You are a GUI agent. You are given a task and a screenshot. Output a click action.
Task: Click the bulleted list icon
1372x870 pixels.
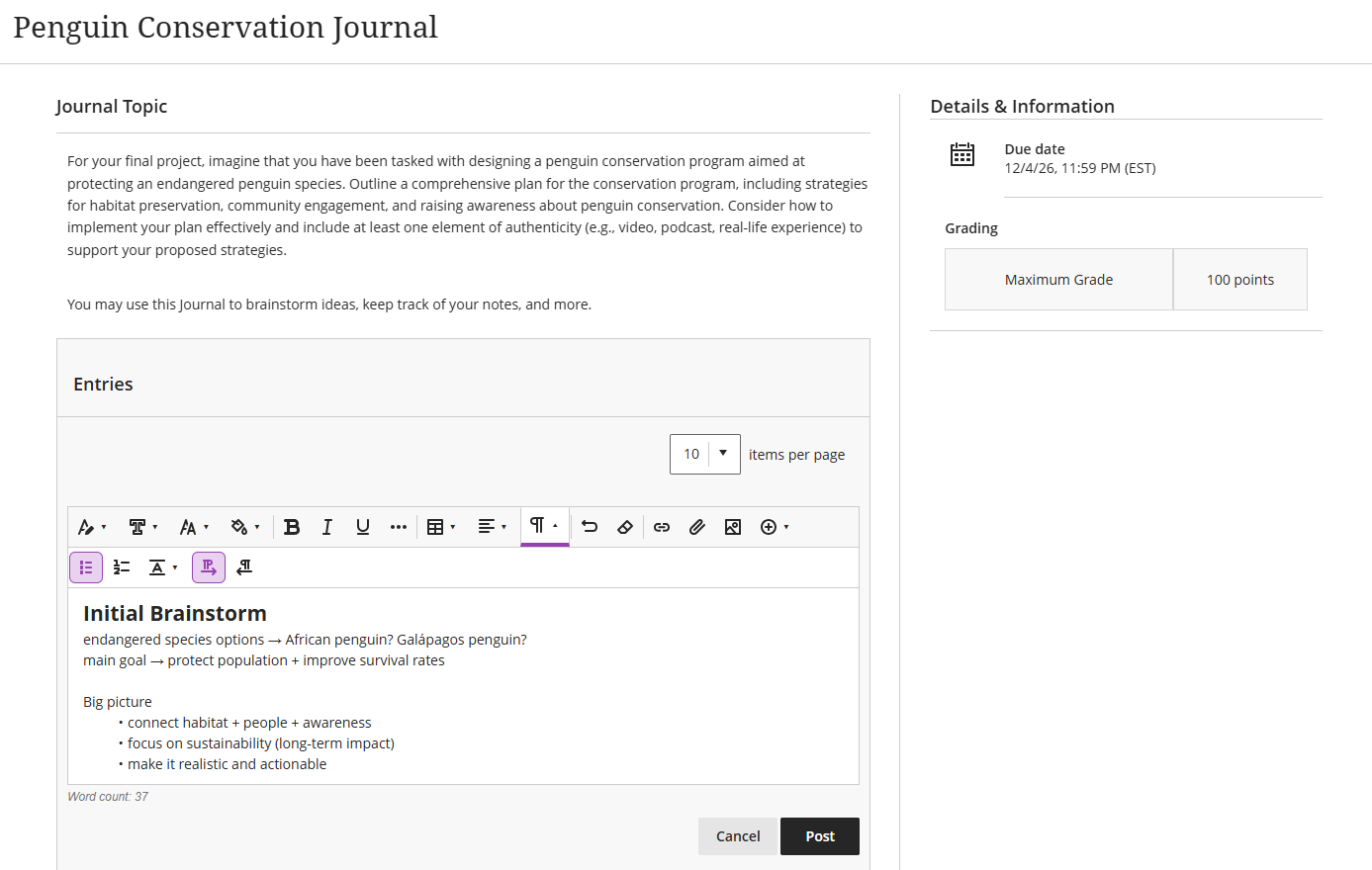click(86, 567)
